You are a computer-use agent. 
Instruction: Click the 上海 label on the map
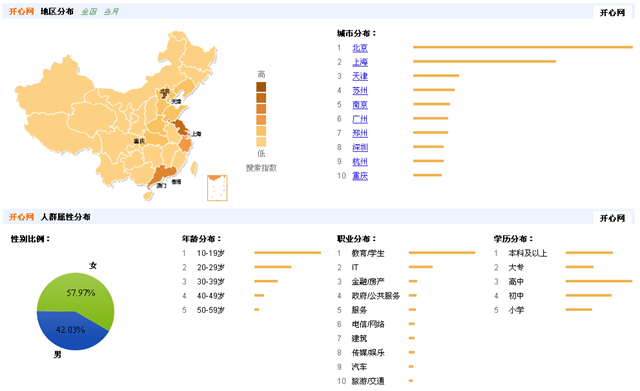(196, 134)
